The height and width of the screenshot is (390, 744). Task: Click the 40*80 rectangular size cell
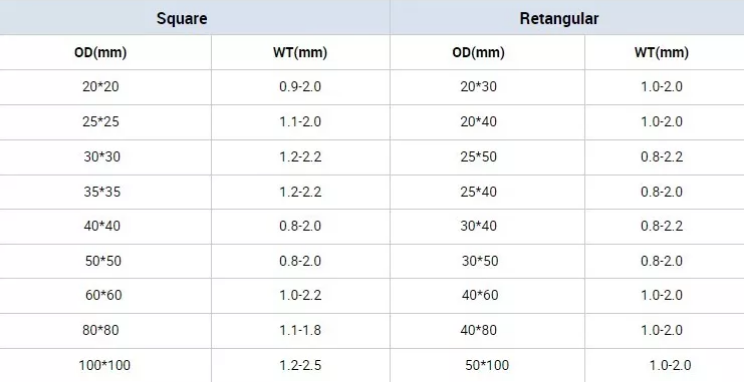(478, 330)
